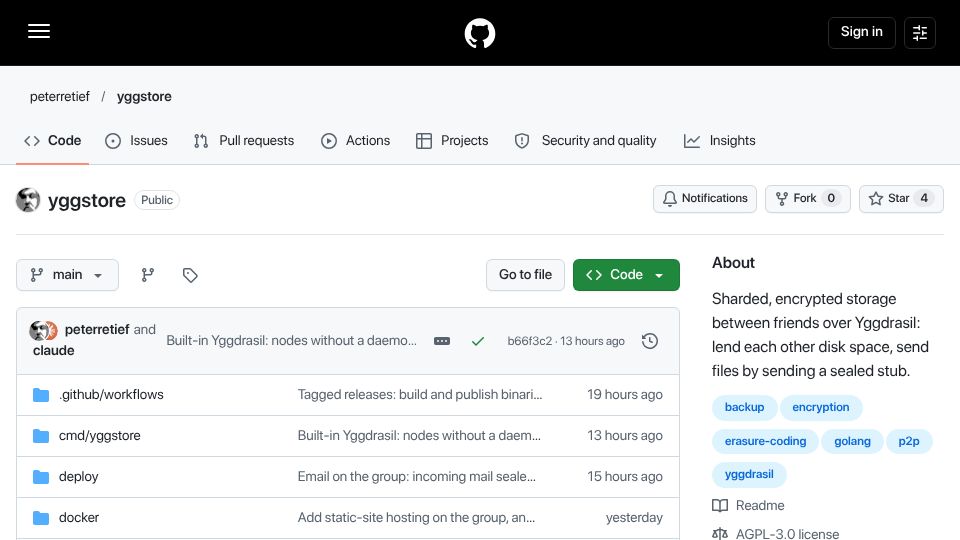View branches via the branch icon
The width and height of the screenshot is (960, 540).
(148, 275)
